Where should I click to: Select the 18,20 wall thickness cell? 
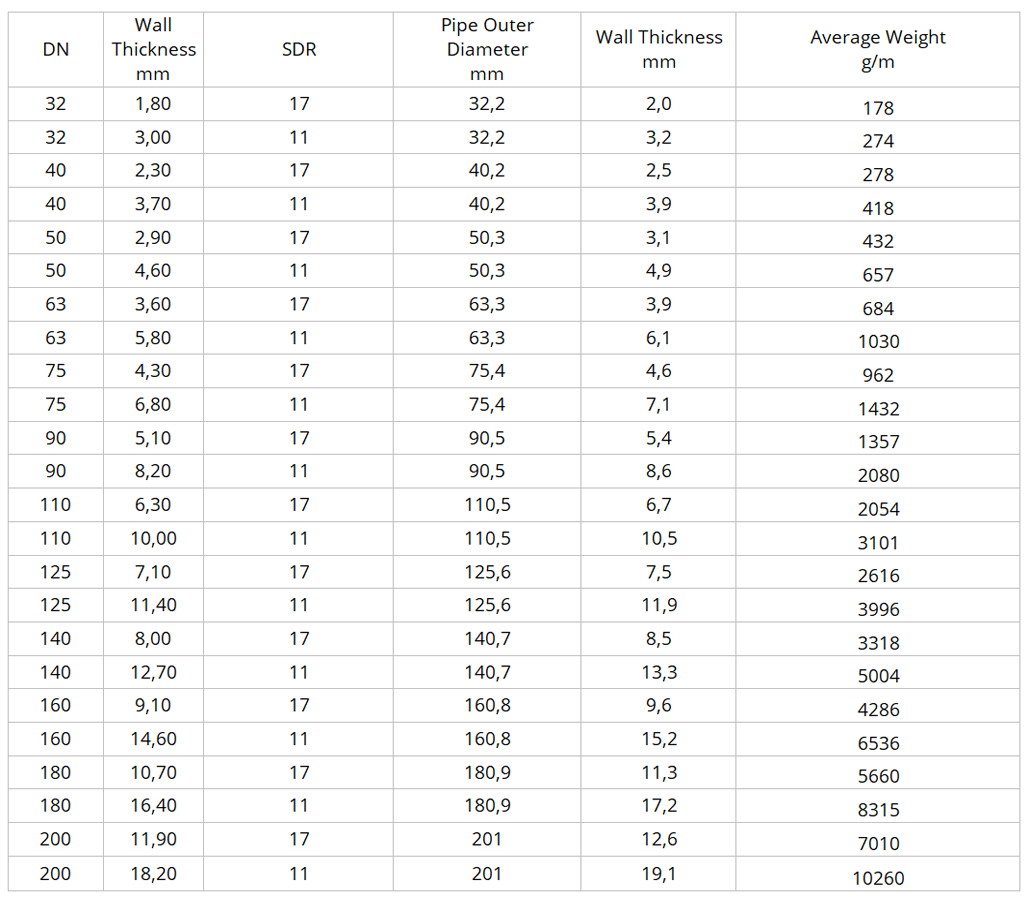(153, 874)
